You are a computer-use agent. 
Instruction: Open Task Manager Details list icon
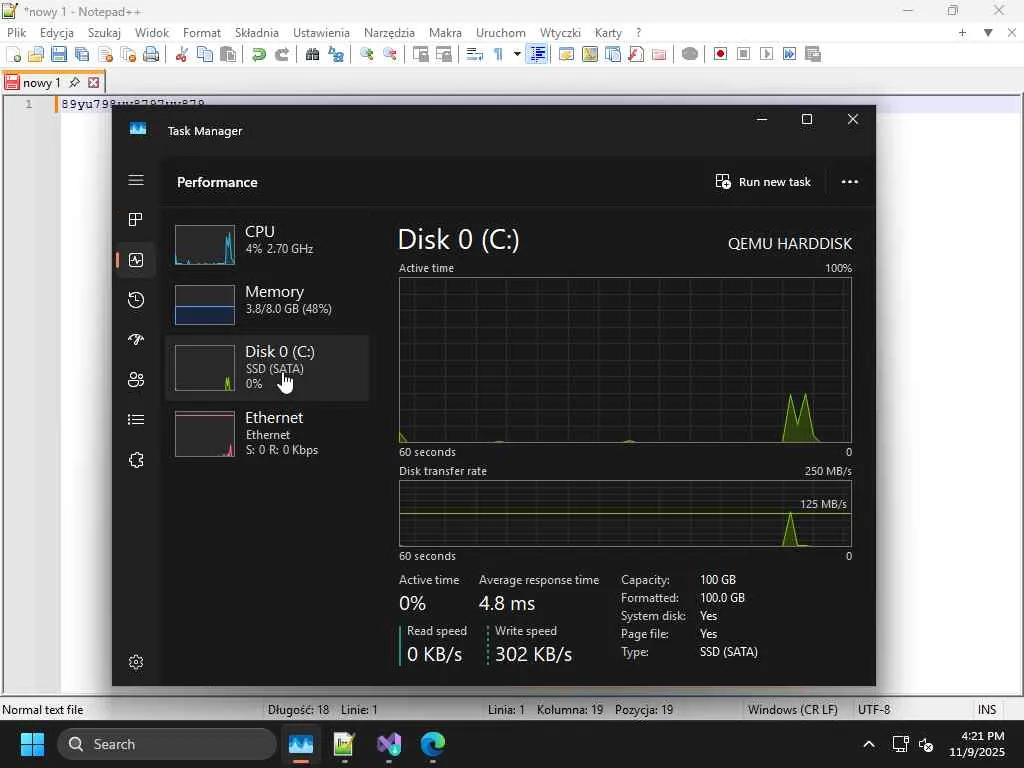click(x=136, y=419)
